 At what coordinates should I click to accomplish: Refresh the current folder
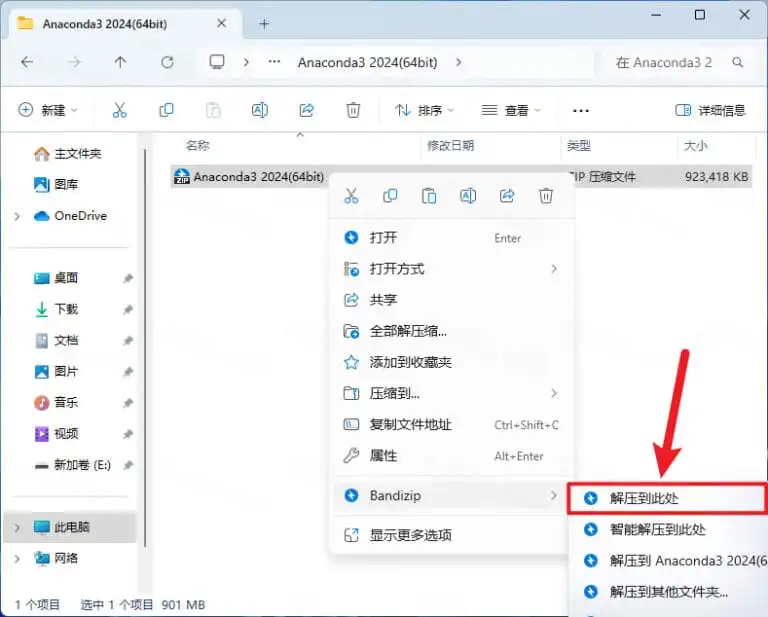168,62
